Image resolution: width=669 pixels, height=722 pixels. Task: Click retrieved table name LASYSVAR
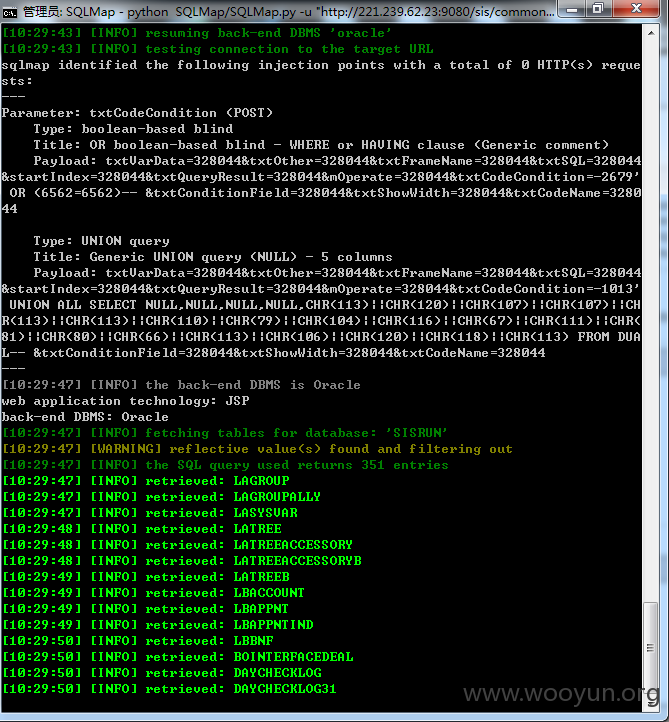[265, 513]
